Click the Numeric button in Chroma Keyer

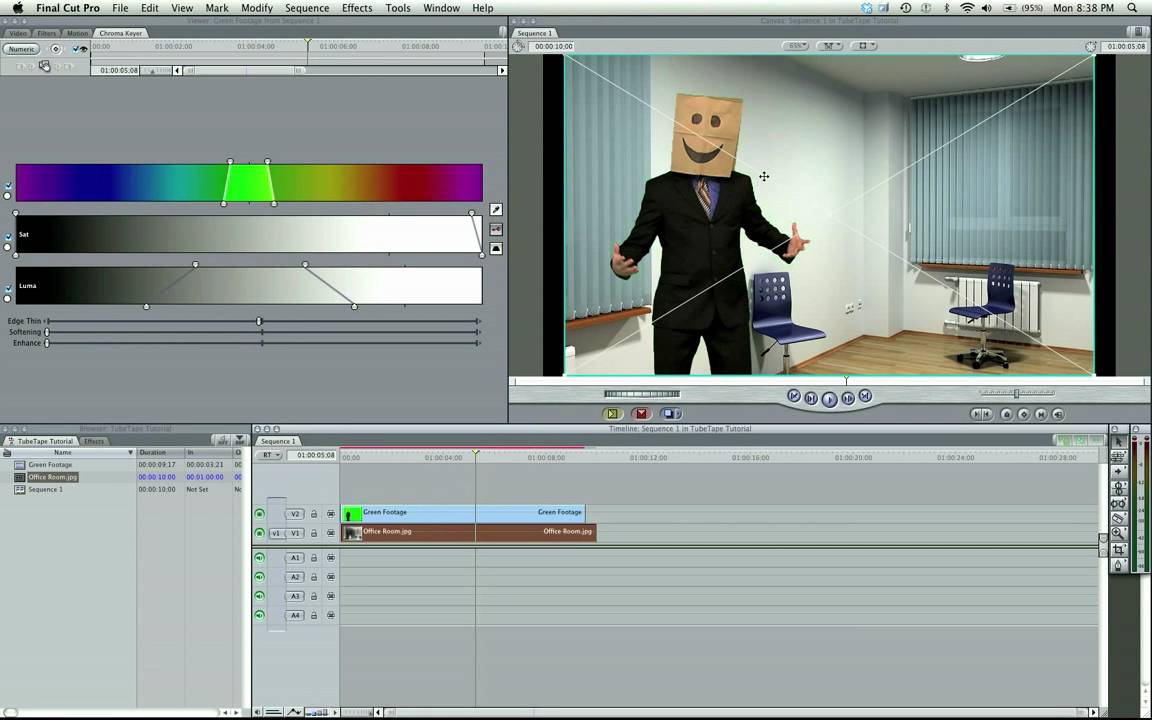point(21,49)
